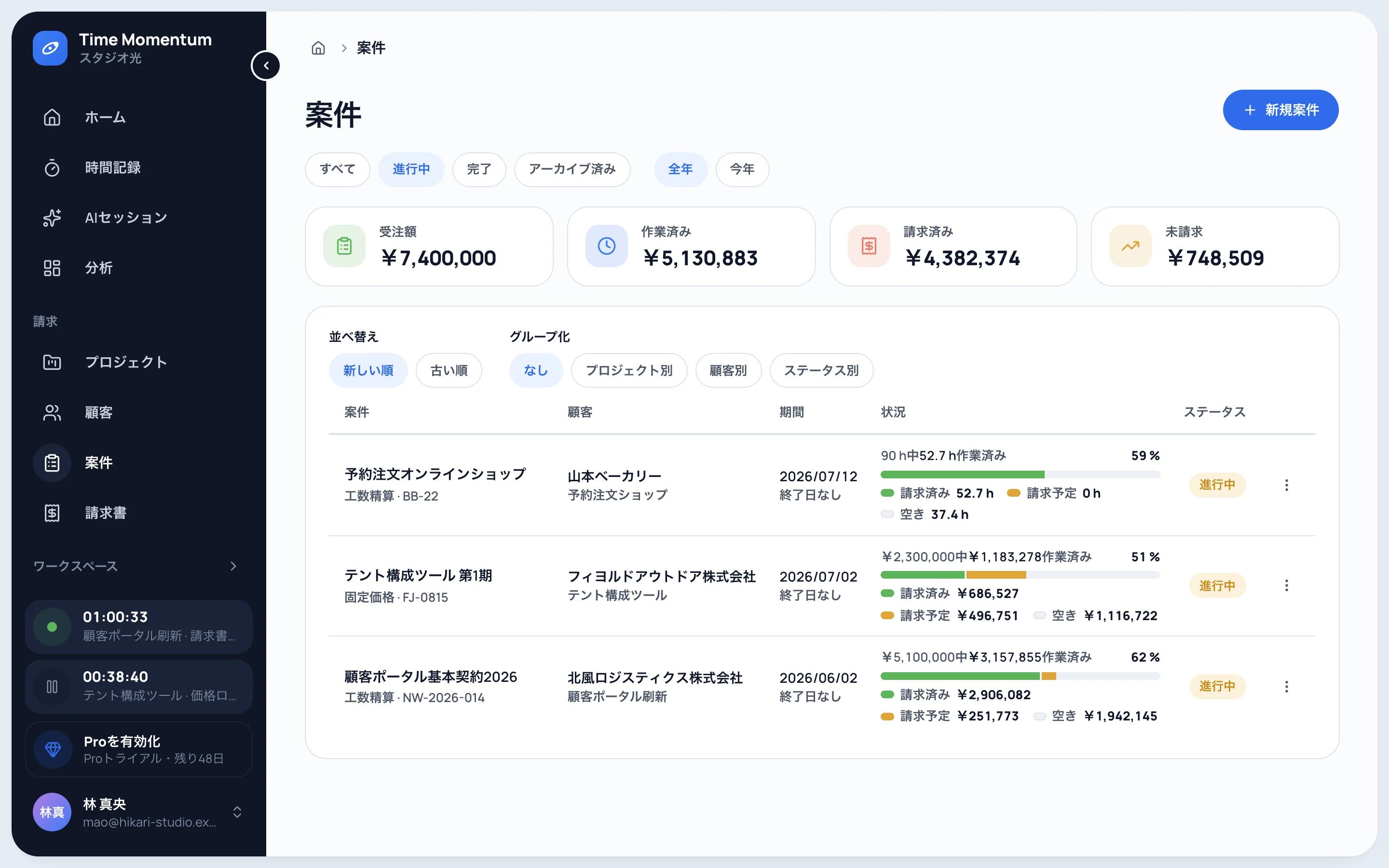Resume the paused 00:38:40 timer
This screenshot has width=1389, height=868.
pyautogui.click(x=52, y=687)
